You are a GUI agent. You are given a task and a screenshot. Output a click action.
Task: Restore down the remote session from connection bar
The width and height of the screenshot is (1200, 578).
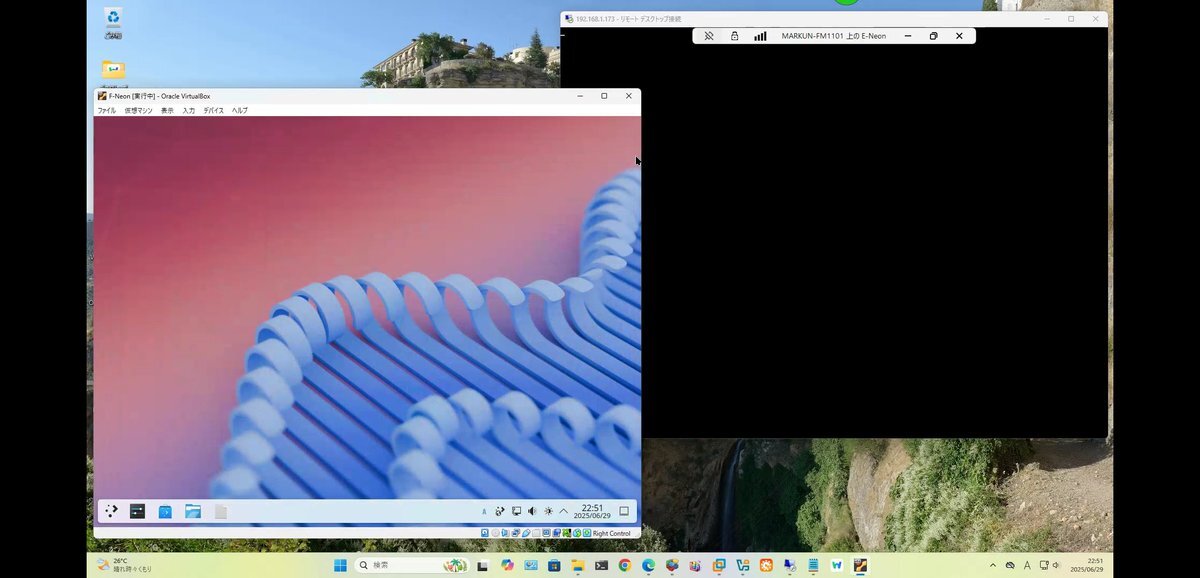pyautogui.click(x=933, y=36)
